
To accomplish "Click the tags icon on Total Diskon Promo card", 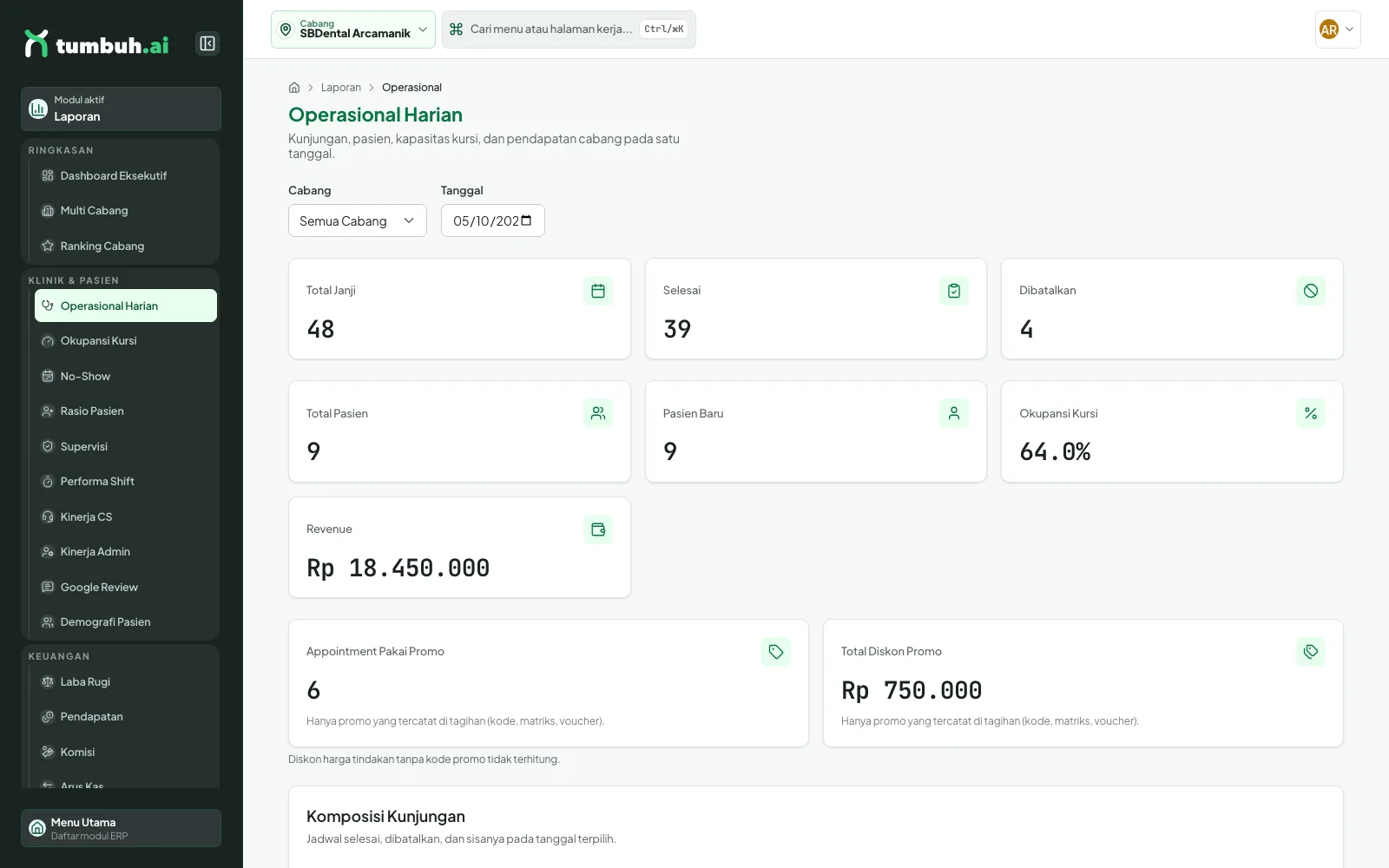I will [1311, 652].
